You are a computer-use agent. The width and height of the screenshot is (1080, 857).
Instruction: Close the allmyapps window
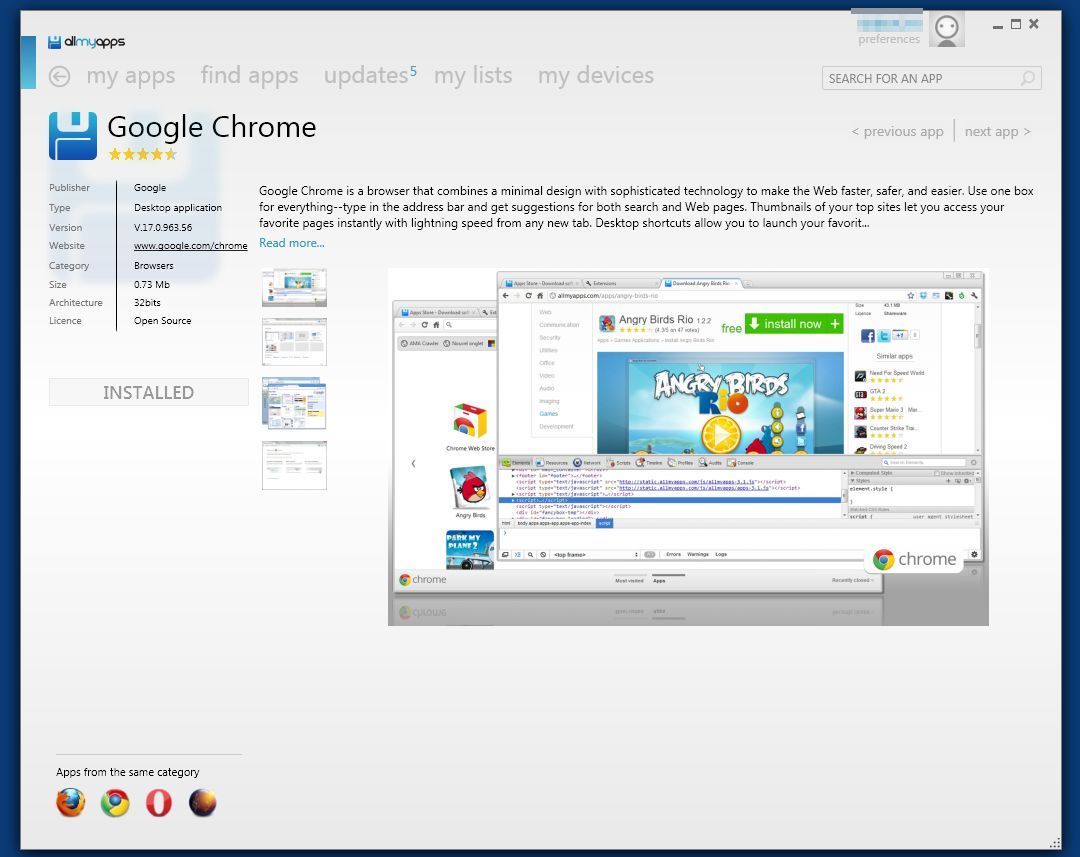pos(1034,24)
